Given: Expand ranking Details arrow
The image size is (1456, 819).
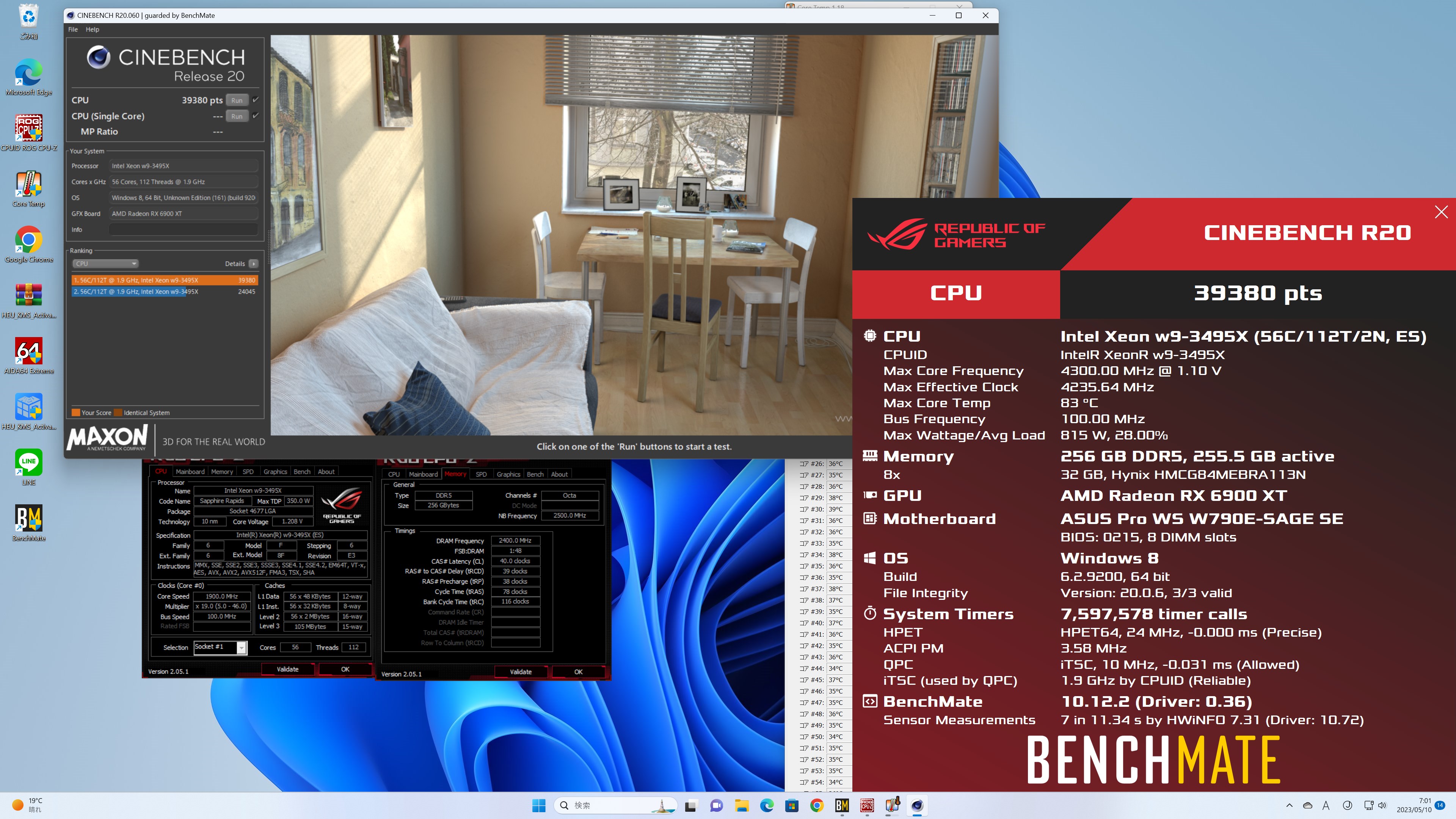Looking at the screenshot, I should [254, 264].
